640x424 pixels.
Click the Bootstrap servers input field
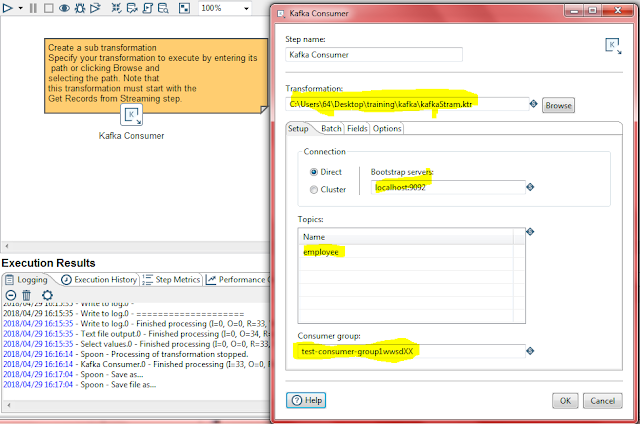[x=448, y=187]
